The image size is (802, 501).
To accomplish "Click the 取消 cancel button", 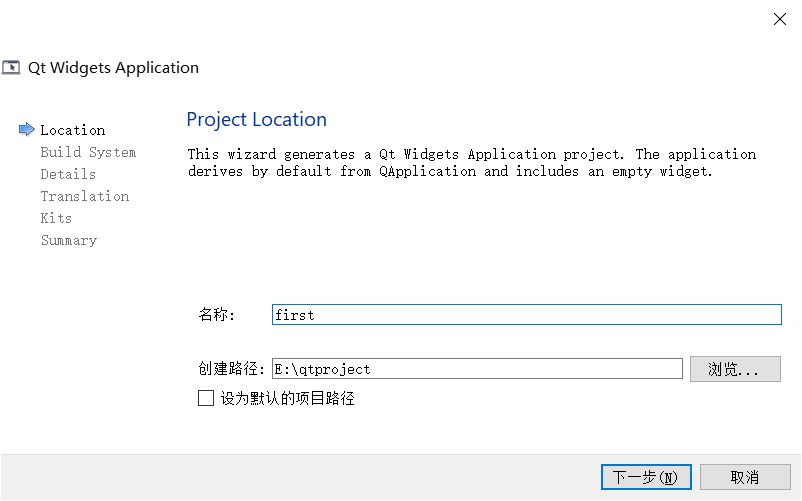I will pos(745,477).
